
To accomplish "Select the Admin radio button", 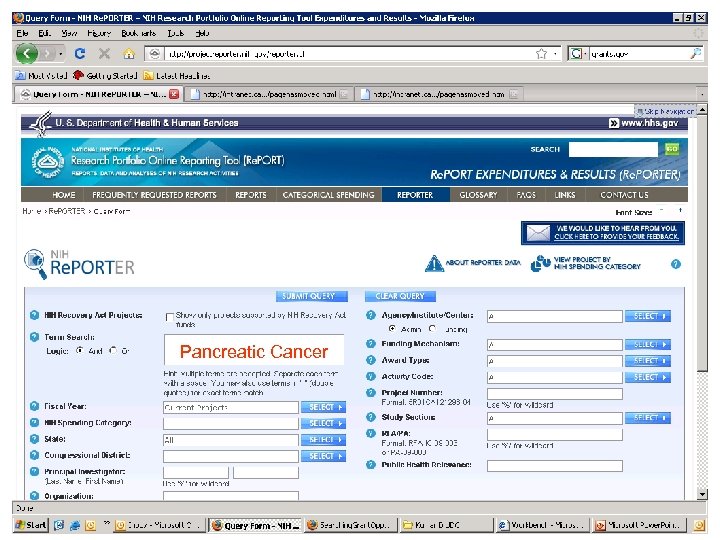I will tap(392, 329).
